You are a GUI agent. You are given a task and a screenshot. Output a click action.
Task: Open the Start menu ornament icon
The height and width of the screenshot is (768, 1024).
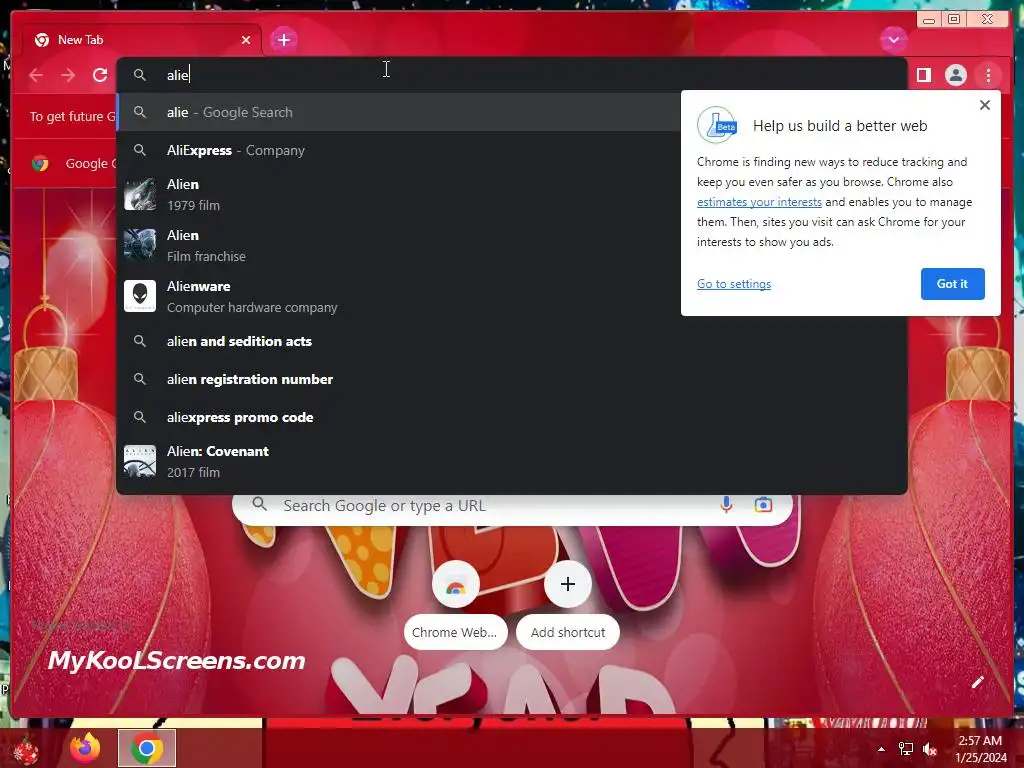(x=27, y=749)
